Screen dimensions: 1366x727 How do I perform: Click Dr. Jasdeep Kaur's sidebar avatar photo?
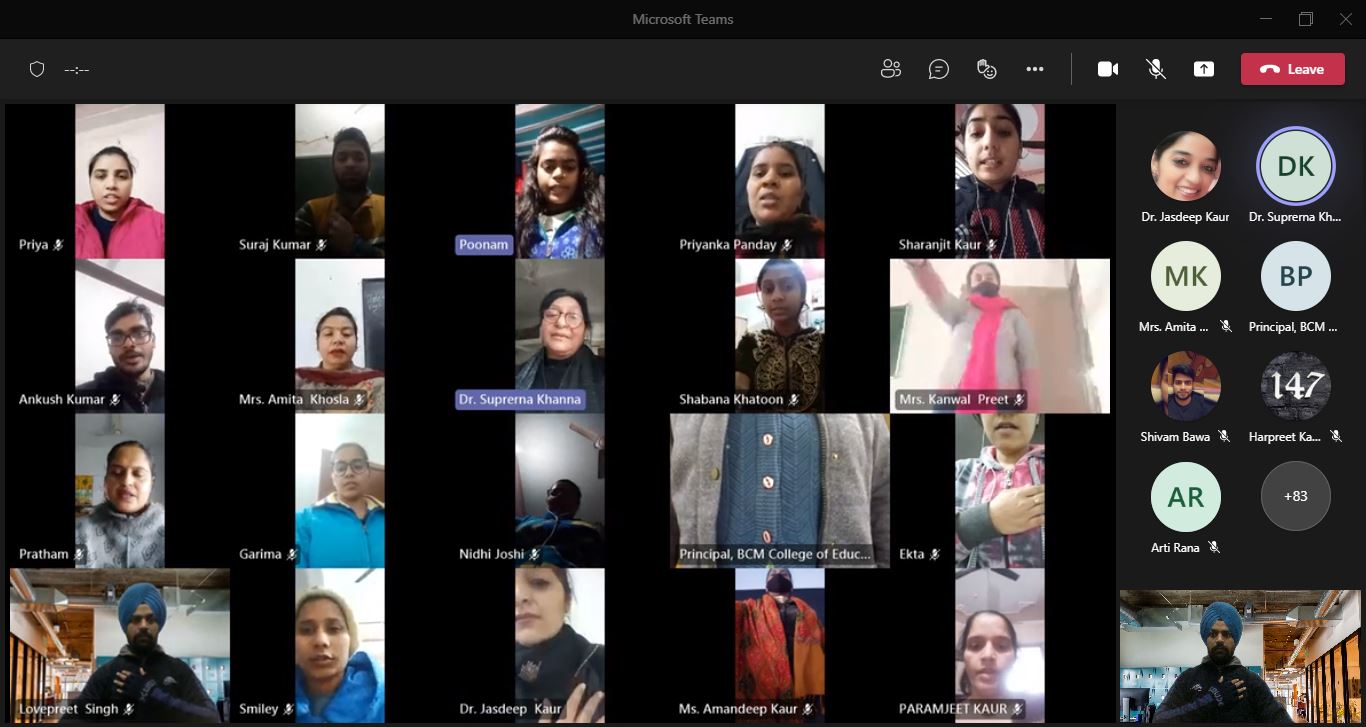1186,166
